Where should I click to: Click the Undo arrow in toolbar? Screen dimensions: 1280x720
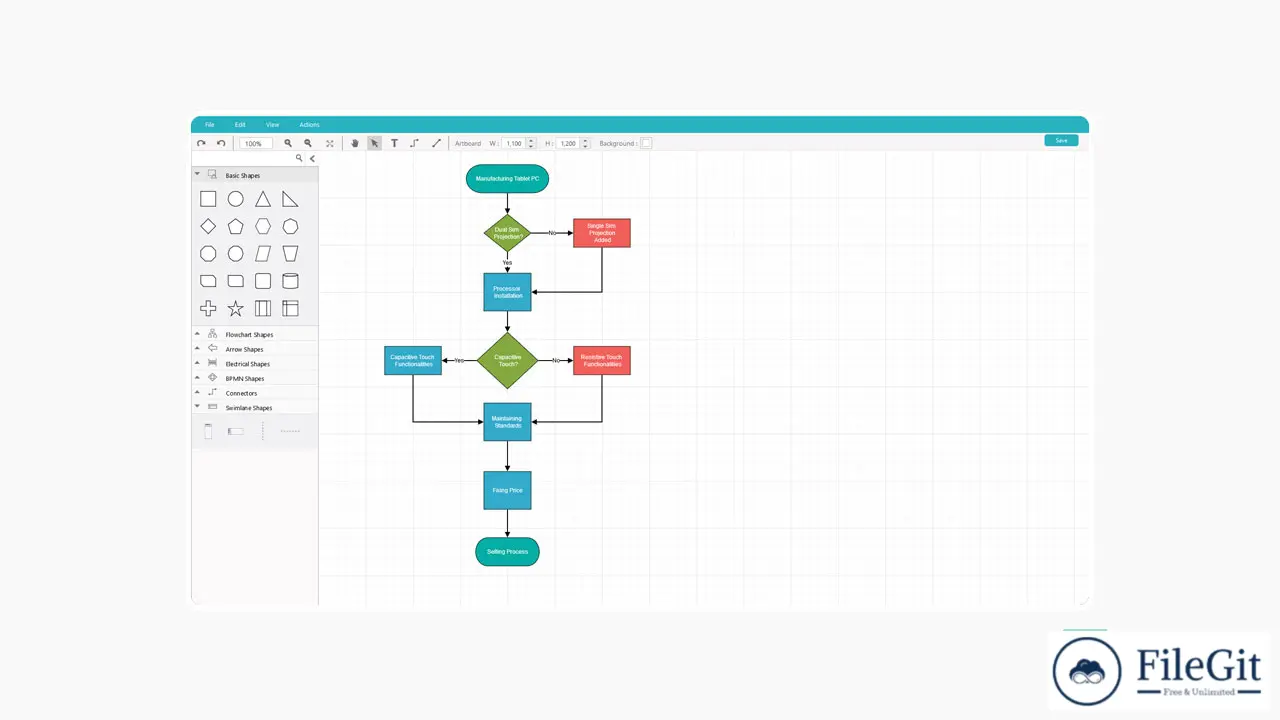221,143
